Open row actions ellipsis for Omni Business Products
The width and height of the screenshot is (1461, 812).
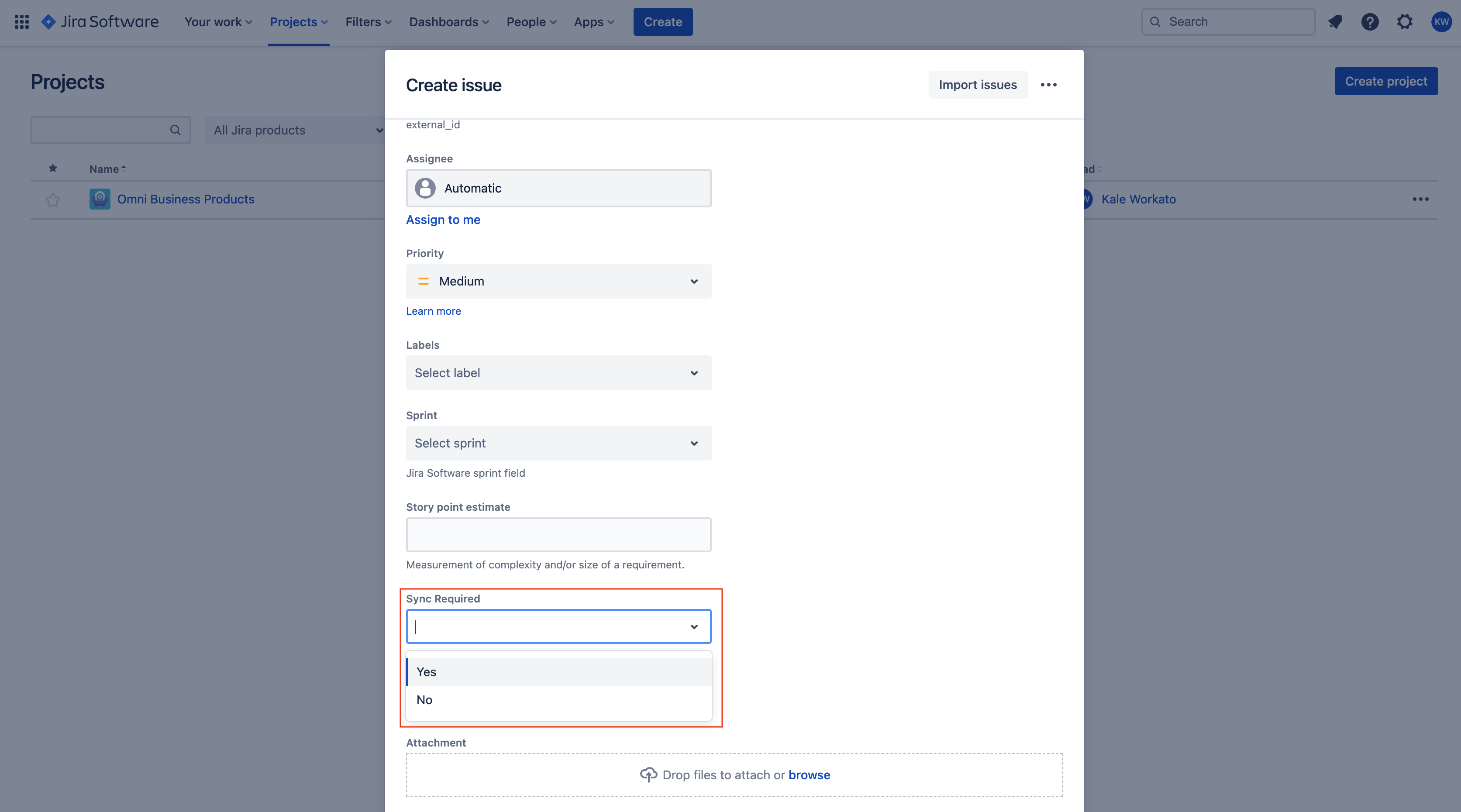tap(1421, 199)
